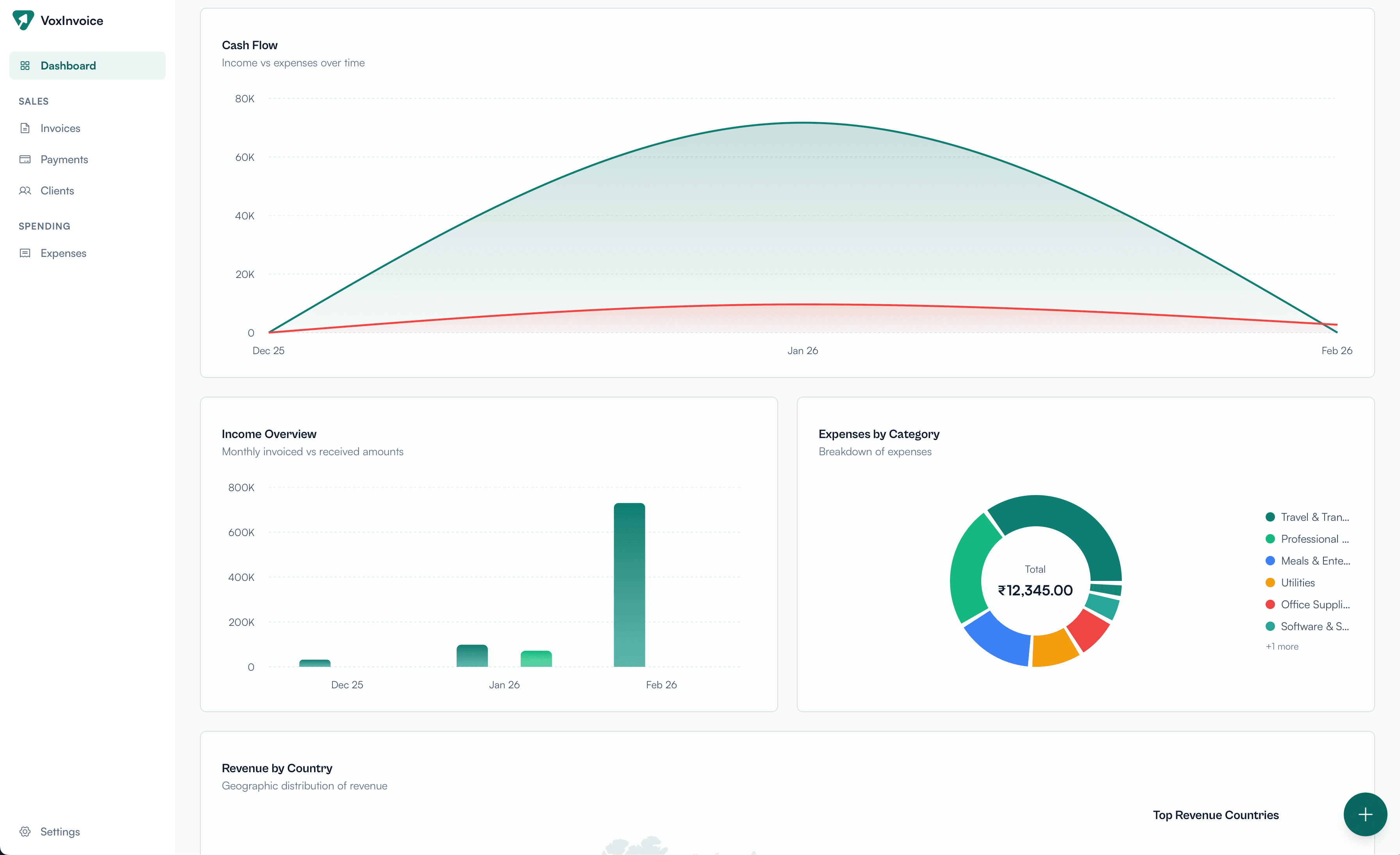Screen dimensions: 1400x855
Task: Expand the '+1 more' legend categories
Action: (x=1282, y=647)
